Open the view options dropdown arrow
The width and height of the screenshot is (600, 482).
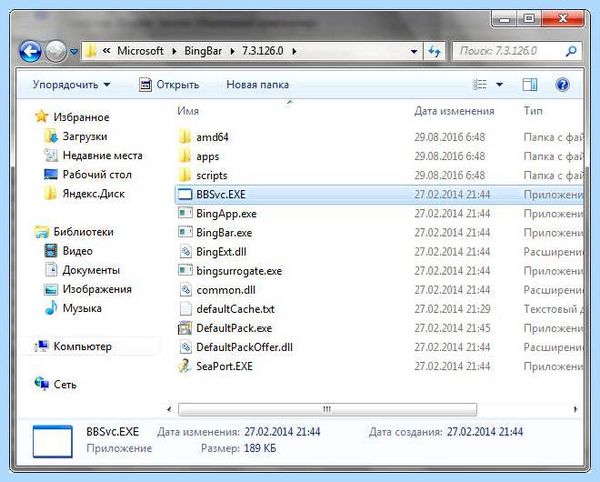click(499, 85)
